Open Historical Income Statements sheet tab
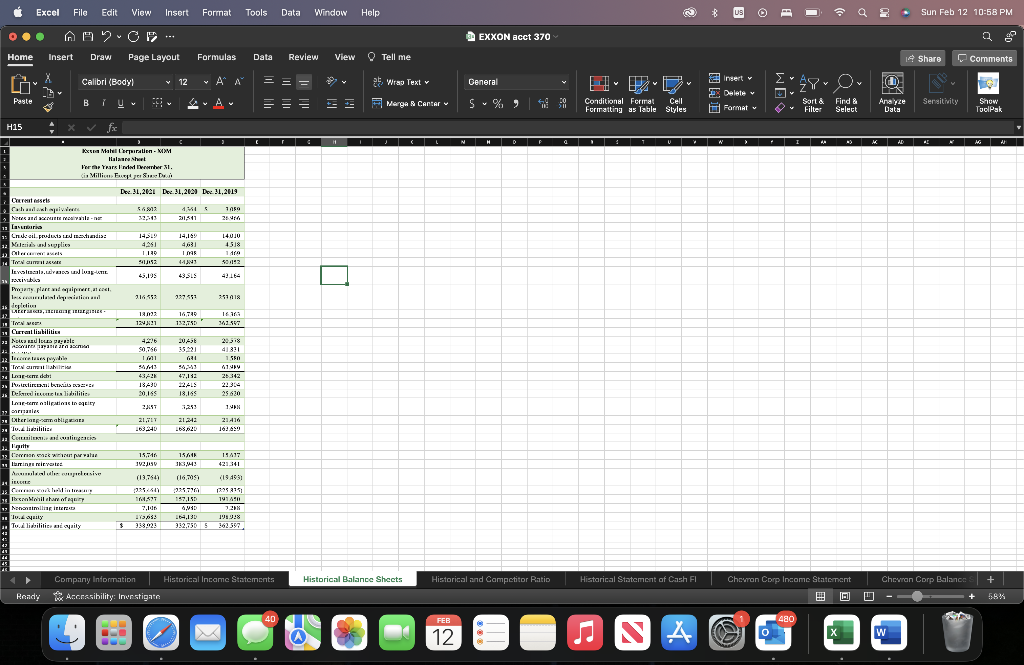Screen dimensions: 1024x665 point(219,579)
